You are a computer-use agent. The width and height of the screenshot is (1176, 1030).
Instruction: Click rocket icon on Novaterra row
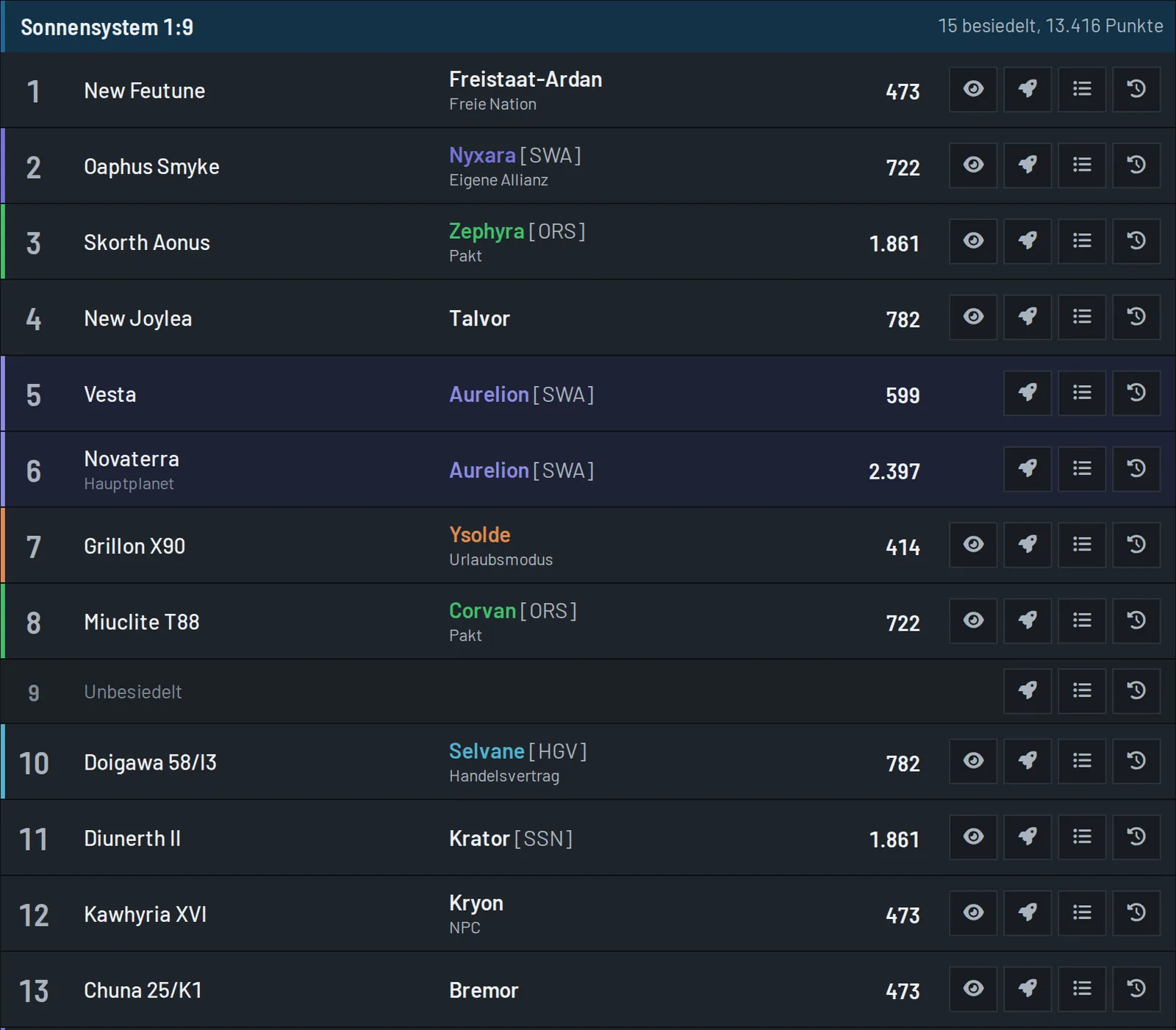(1028, 468)
